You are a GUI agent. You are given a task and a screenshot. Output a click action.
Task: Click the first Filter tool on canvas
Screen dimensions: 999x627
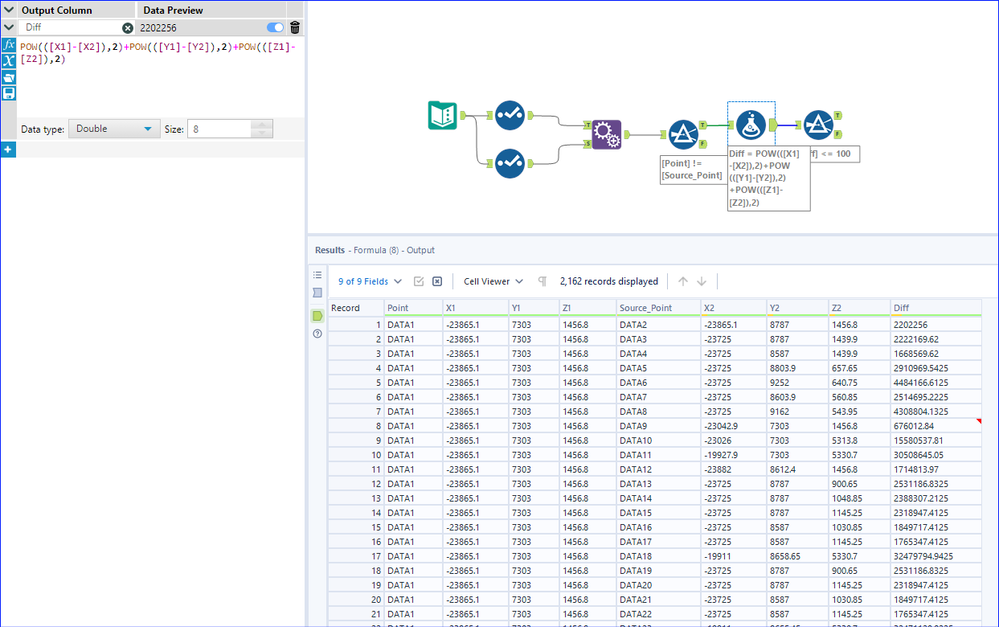click(683, 134)
